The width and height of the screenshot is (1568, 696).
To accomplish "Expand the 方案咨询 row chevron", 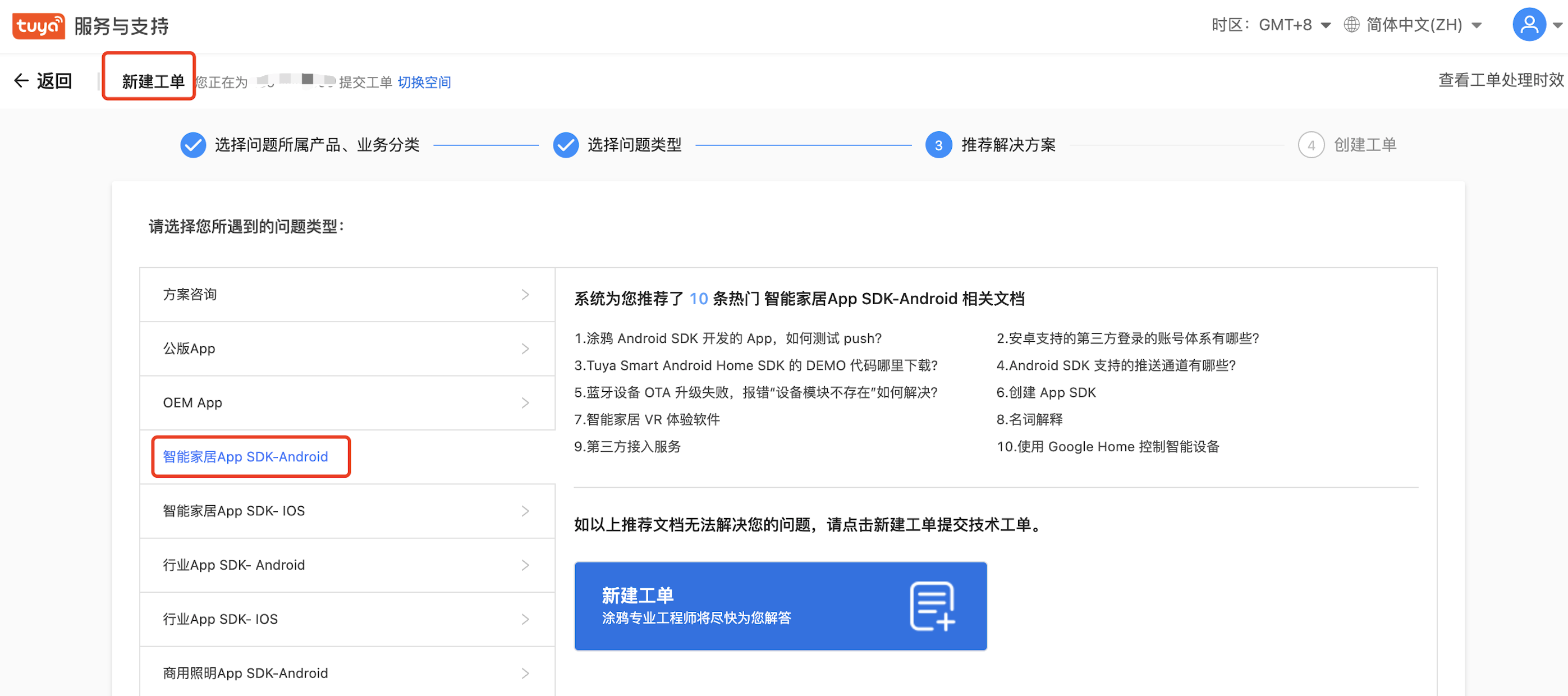I will point(525,295).
